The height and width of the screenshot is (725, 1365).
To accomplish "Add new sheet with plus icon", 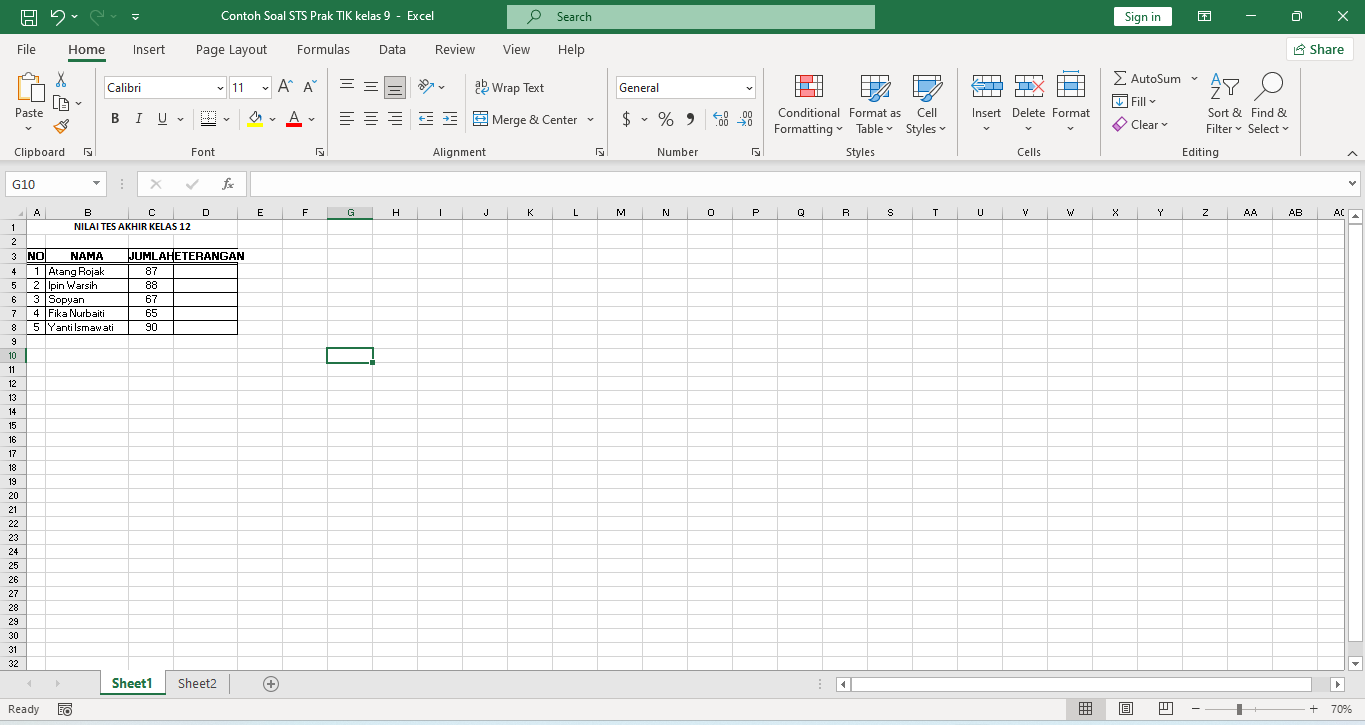I will point(271,684).
